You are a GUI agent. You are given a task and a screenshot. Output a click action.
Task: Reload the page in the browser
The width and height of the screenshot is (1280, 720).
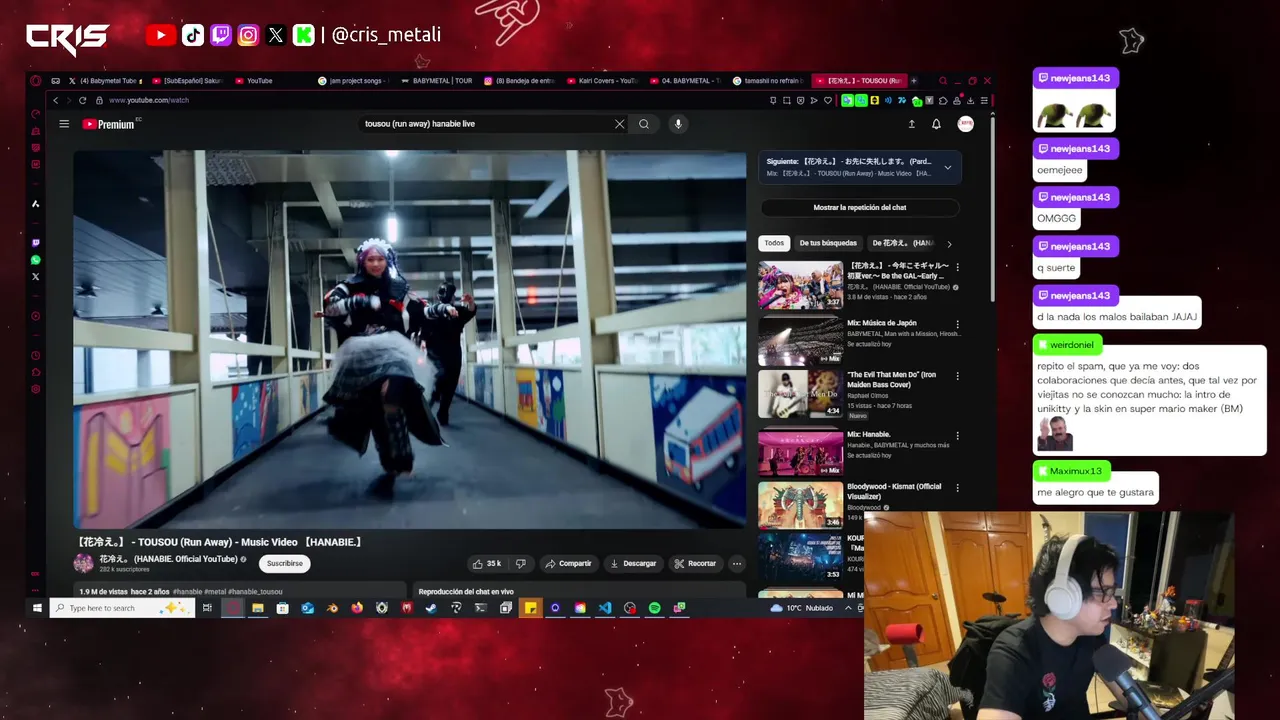pos(82,100)
